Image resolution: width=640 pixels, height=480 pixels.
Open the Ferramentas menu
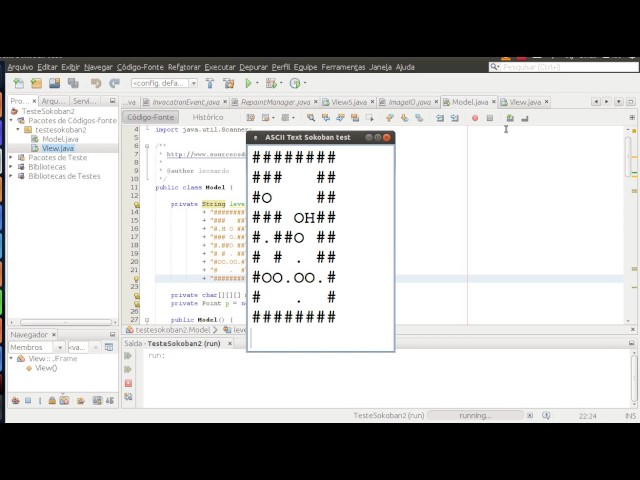[x=343, y=67]
